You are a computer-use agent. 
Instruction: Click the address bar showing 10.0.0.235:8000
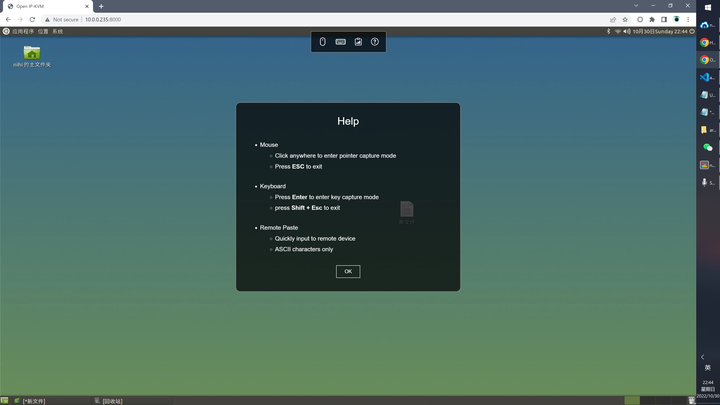[x=103, y=20]
